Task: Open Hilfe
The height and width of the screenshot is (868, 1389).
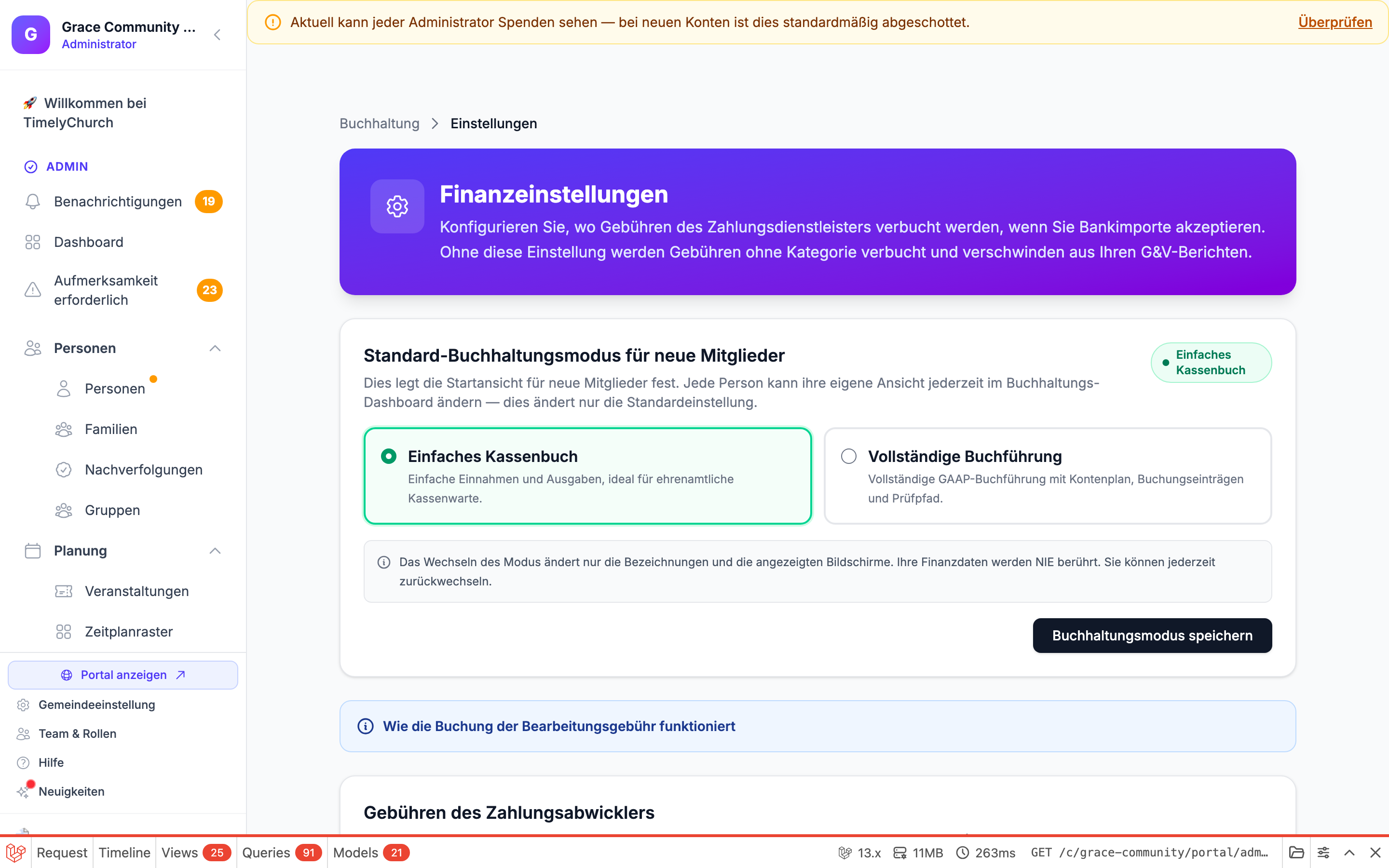Action: [51, 763]
